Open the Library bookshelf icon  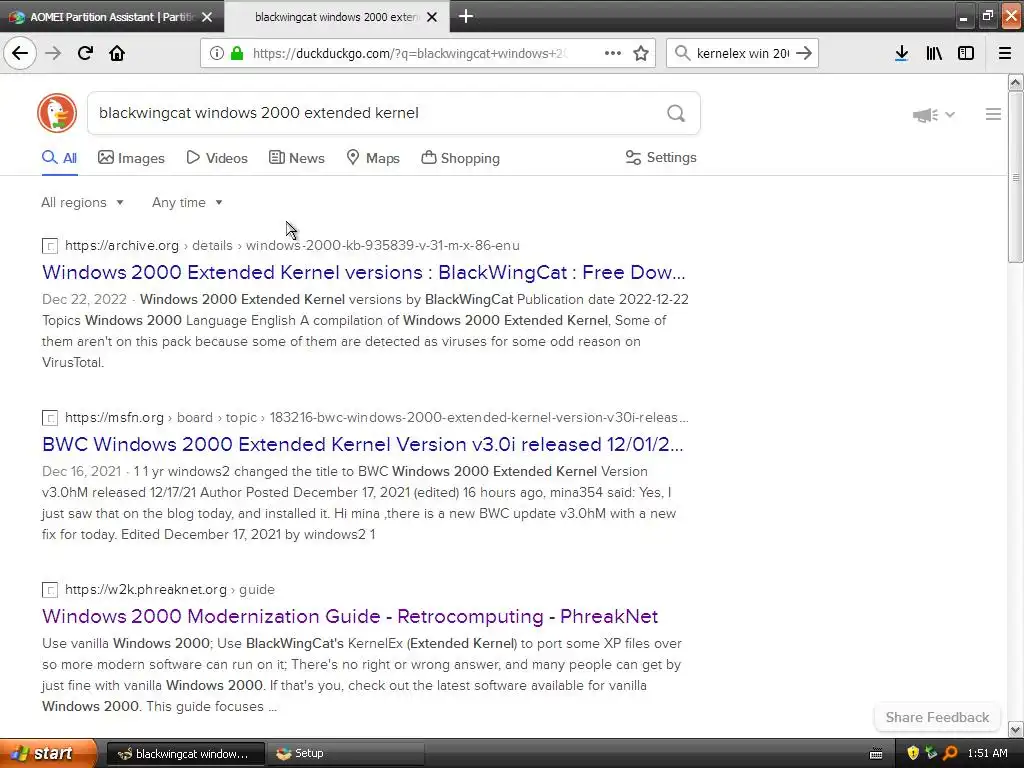pos(934,53)
